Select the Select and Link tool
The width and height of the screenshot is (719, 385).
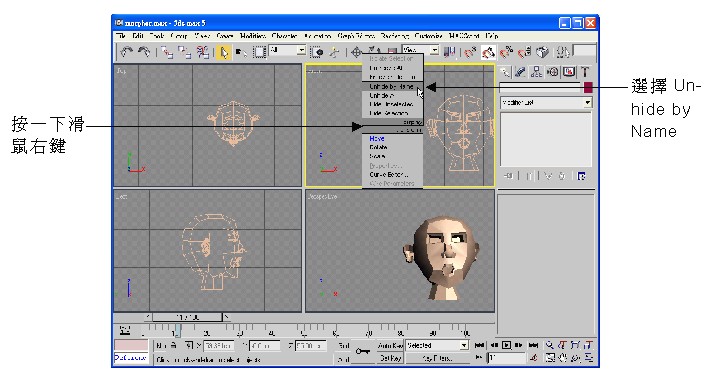[x=167, y=53]
